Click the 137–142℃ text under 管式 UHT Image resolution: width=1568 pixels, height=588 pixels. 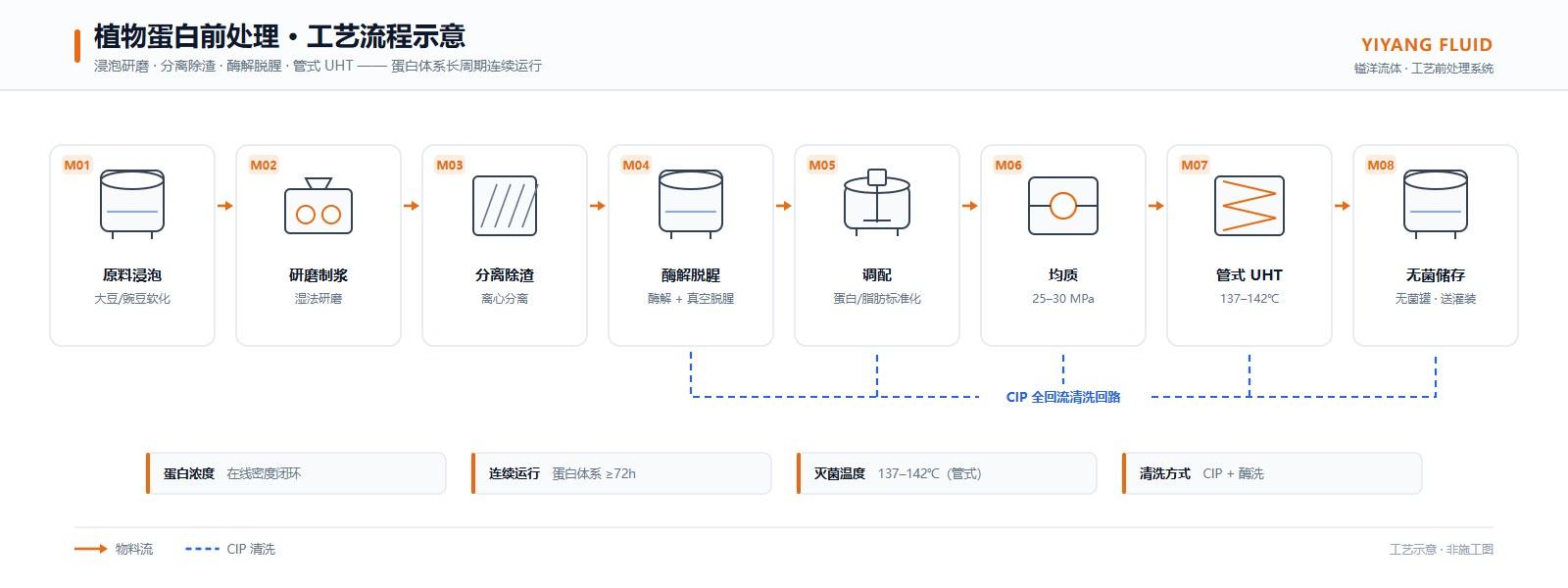click(1249, 299)
